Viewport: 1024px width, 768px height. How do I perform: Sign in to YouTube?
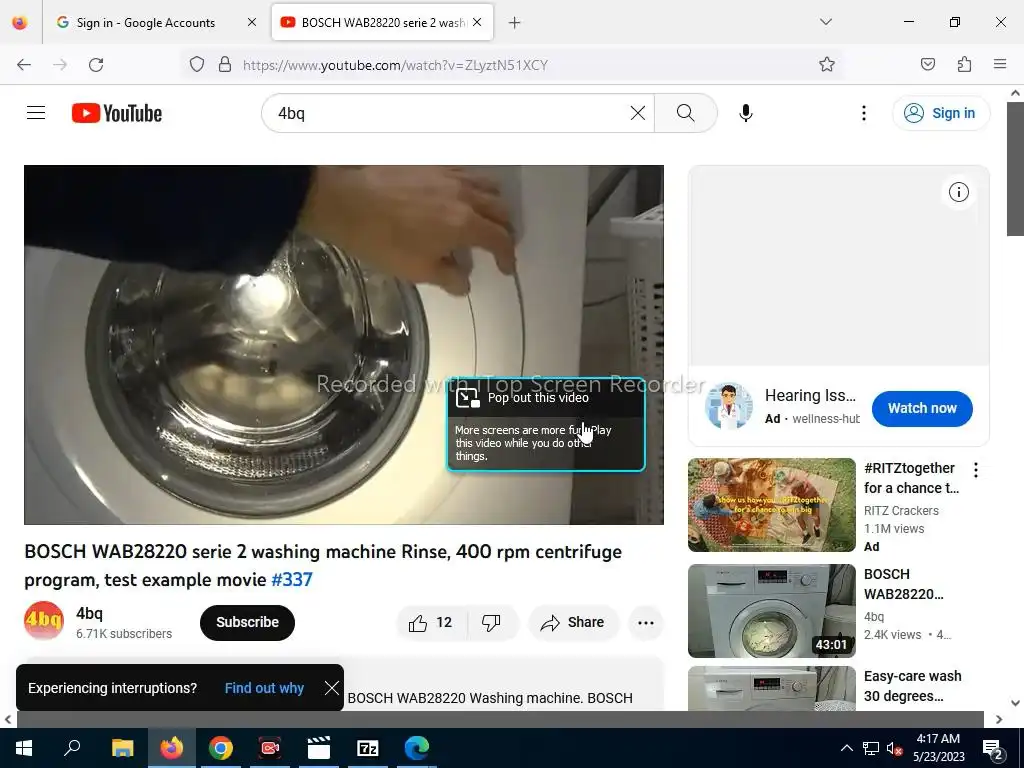(940, 113)
